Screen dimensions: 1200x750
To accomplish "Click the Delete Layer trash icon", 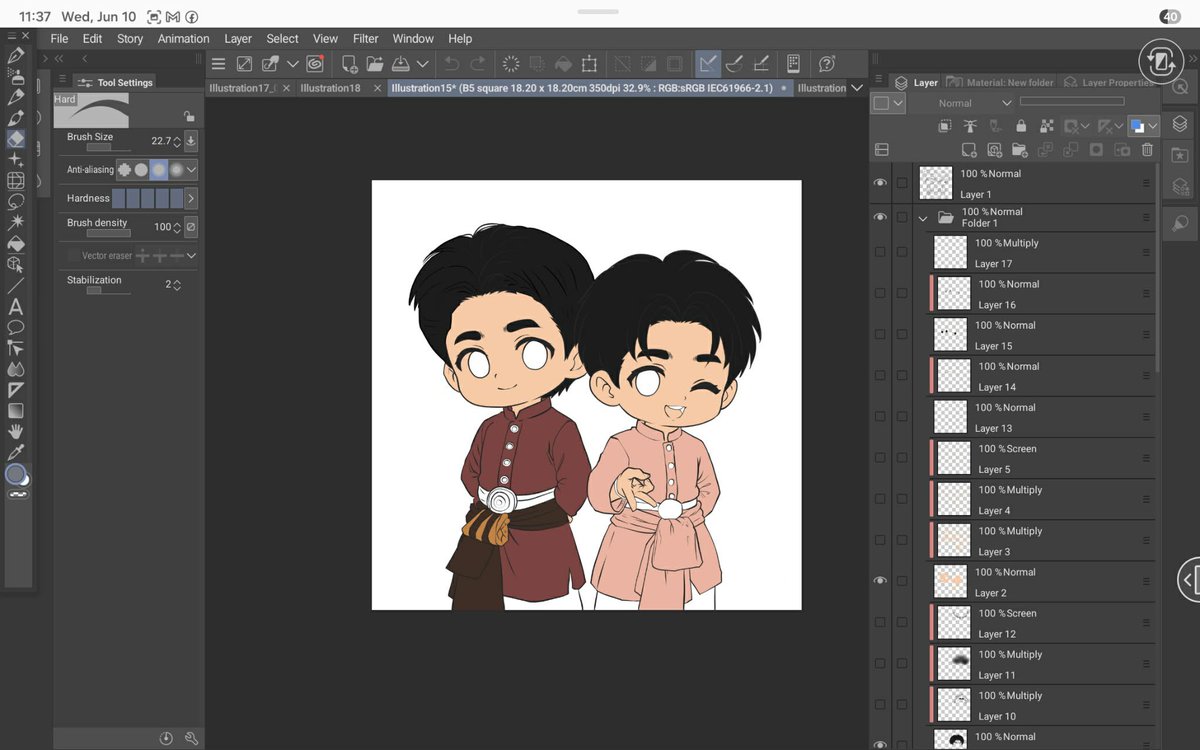I will tap(1147, 150).
